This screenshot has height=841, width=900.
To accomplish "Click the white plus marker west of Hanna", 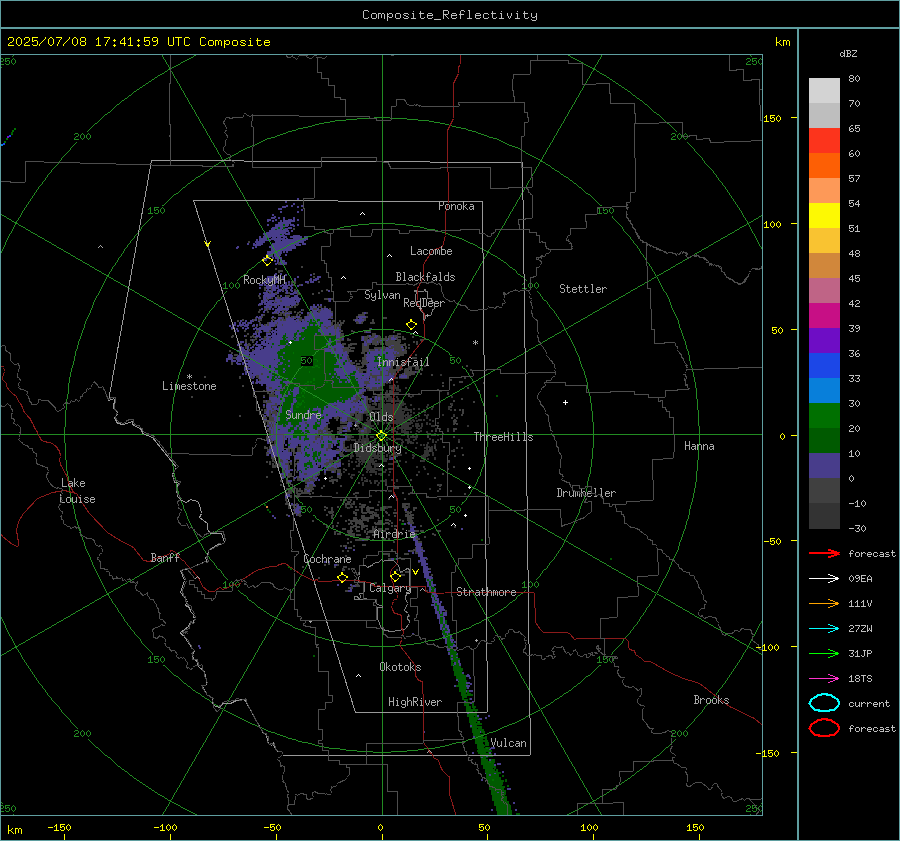I will pos(565,402).
